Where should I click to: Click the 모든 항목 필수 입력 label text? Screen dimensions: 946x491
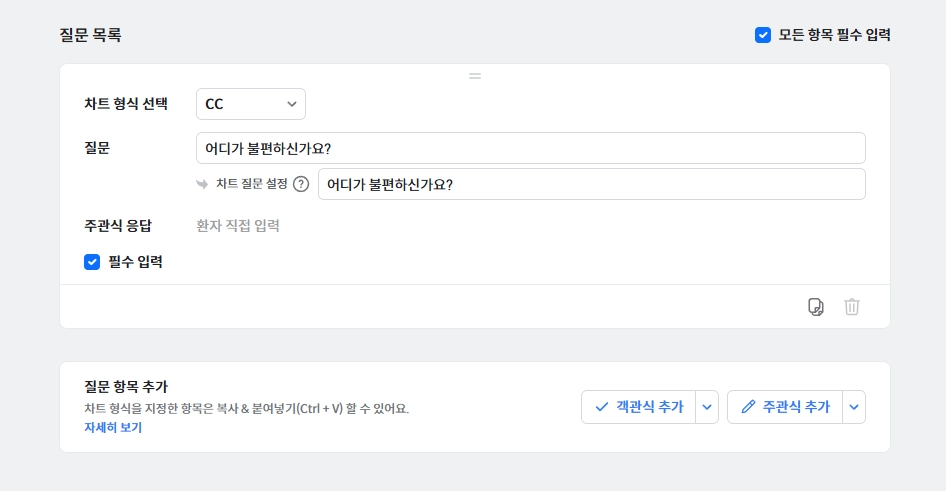point(834,35)
